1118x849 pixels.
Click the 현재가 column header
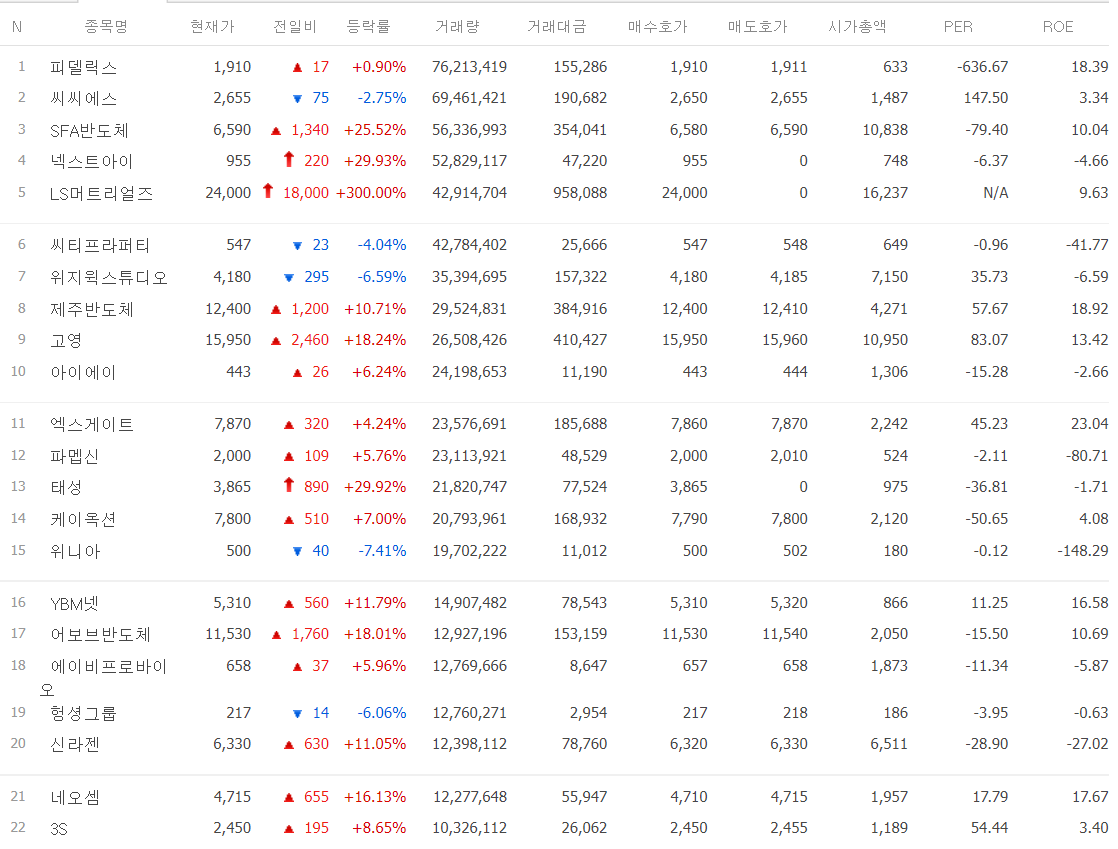[x=212, y=27]
